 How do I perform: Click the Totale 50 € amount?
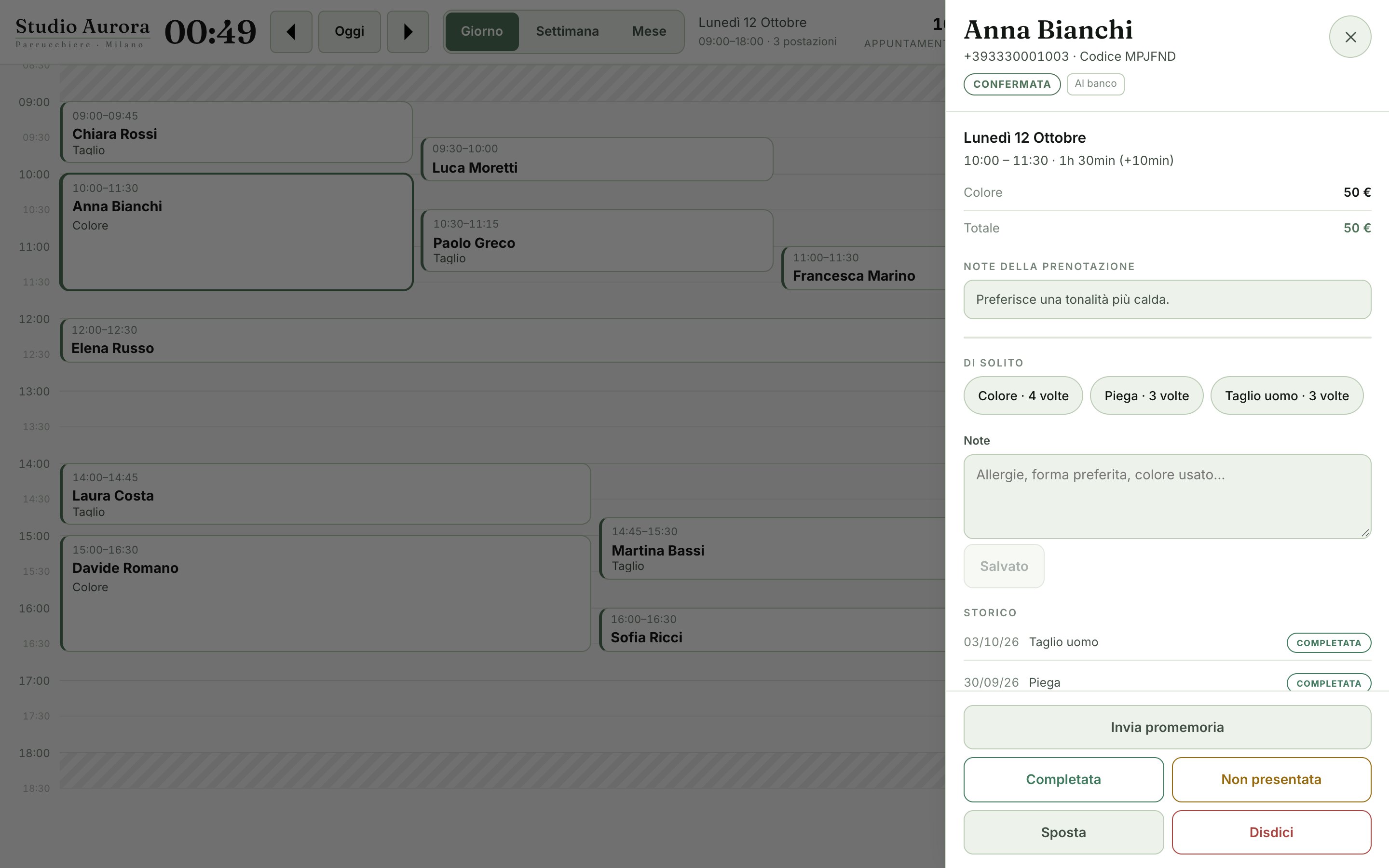(1357, 228)
